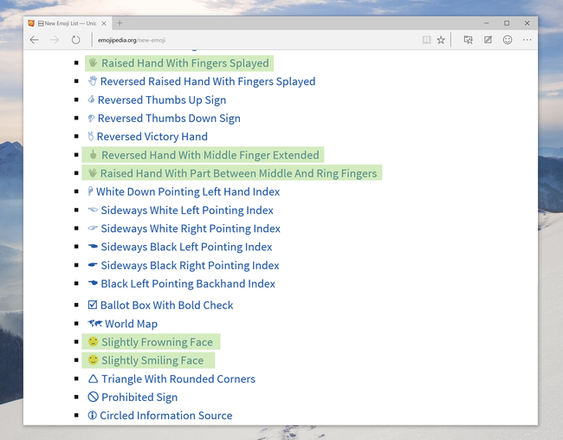
Task: Refresh the page with reload icon
Action: (x=75, y=40)
